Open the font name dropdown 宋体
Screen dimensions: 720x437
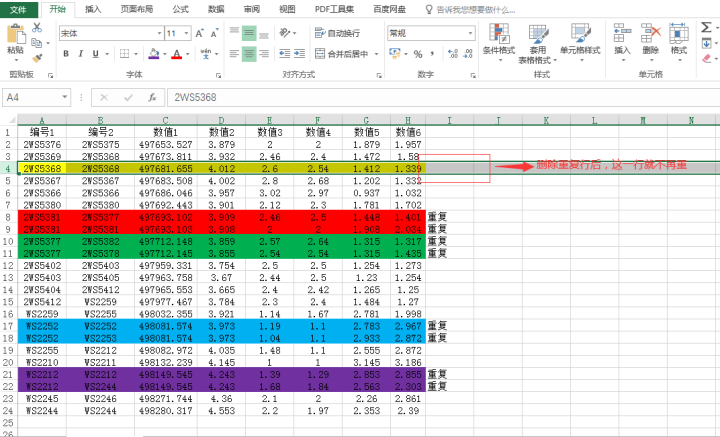click(159, 33)
